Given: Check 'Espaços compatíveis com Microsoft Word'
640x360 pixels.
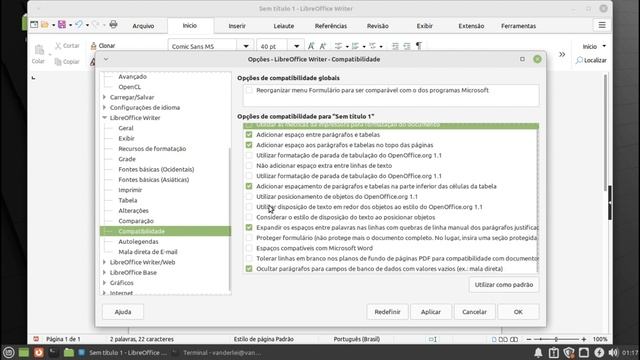Looking at the screenshot, I should (x=249, y=248).
